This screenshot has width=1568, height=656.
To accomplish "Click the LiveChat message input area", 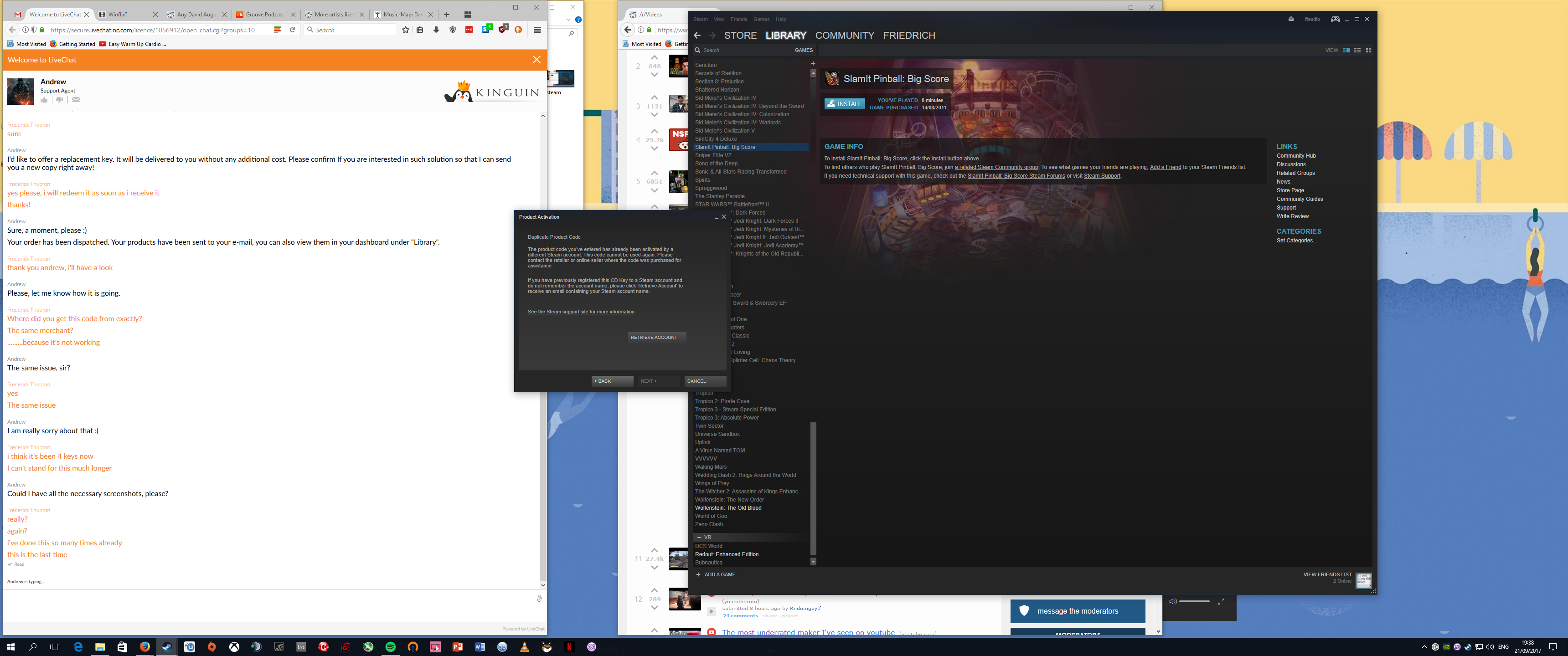I will point(268,605).
